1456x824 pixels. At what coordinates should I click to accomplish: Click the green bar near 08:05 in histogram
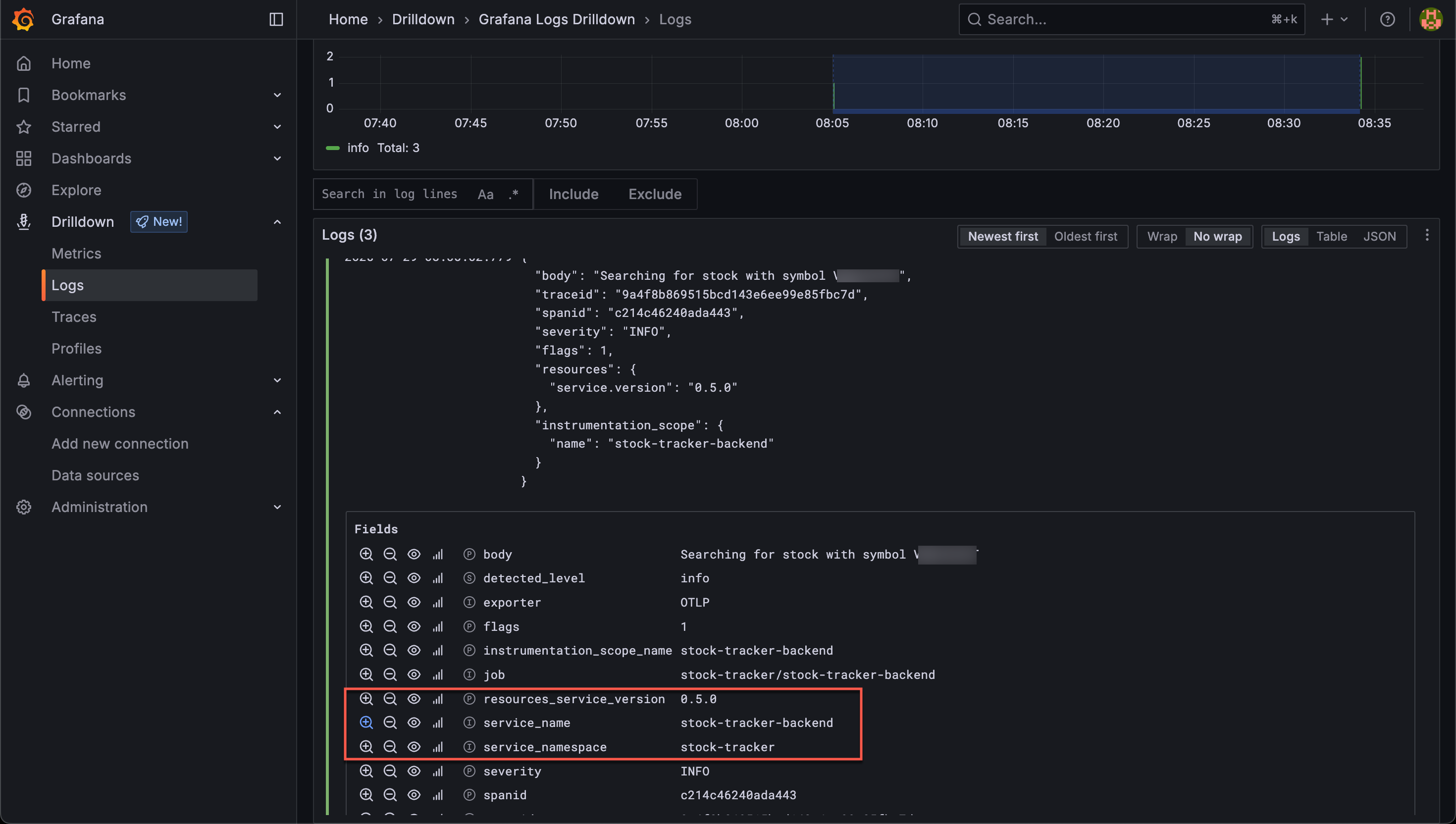(833, 95)
